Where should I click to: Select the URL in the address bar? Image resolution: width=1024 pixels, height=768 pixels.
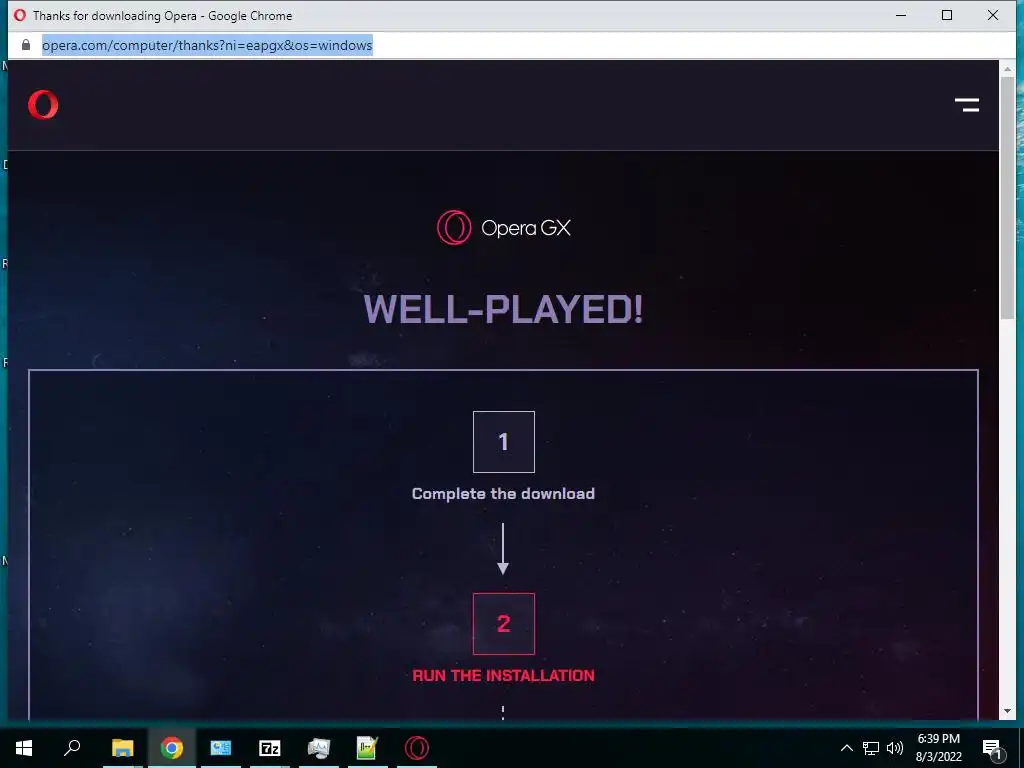click(x=207, y=45)
